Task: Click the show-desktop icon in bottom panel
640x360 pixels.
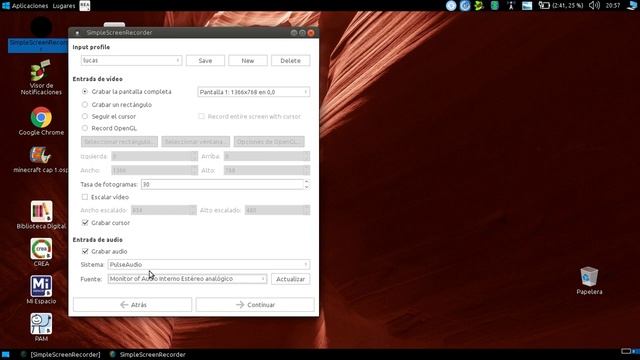Action: click(x=5, y=354)
